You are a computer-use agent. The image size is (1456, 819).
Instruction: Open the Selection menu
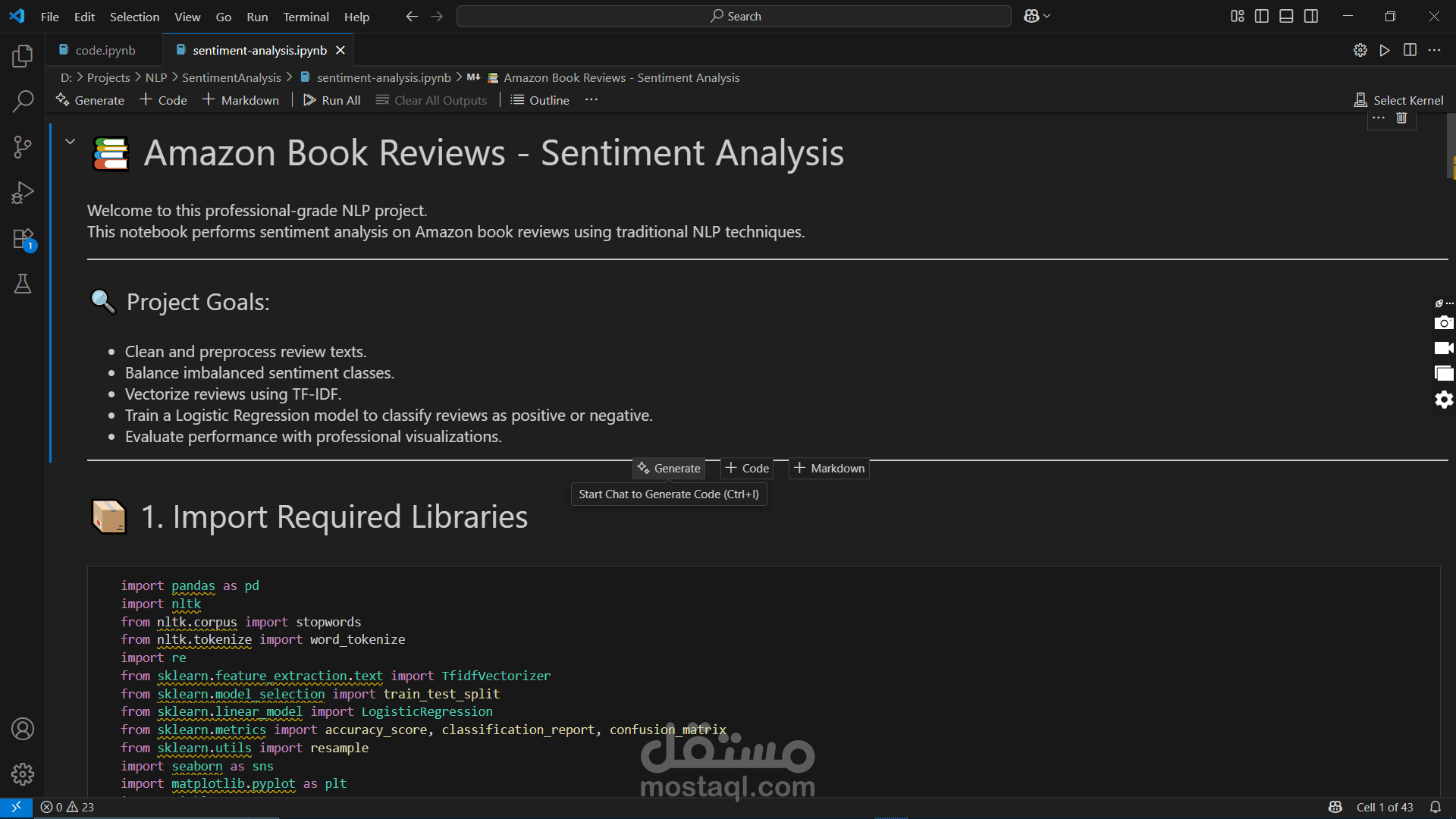(134, 17)
